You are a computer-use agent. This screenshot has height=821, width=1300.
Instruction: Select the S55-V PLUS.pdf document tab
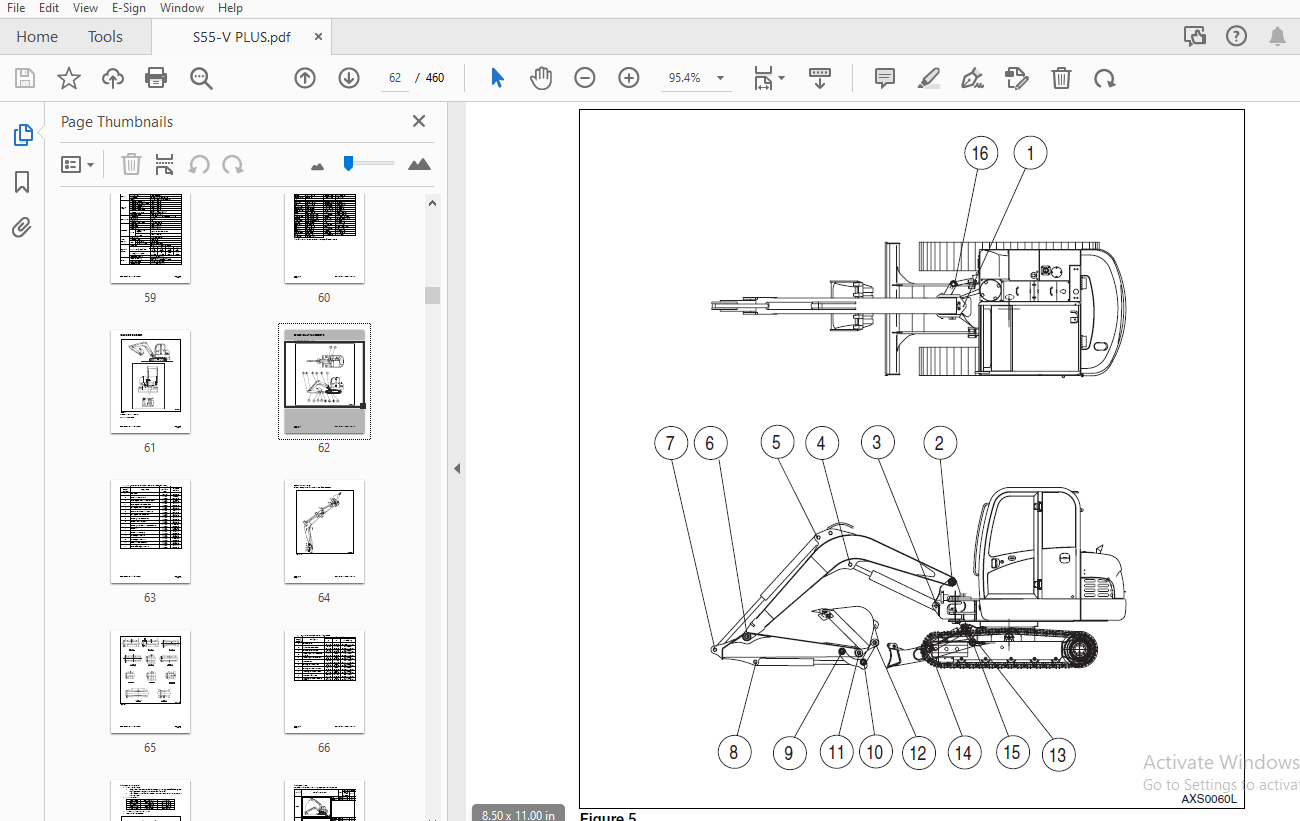(x=241, y=37)
